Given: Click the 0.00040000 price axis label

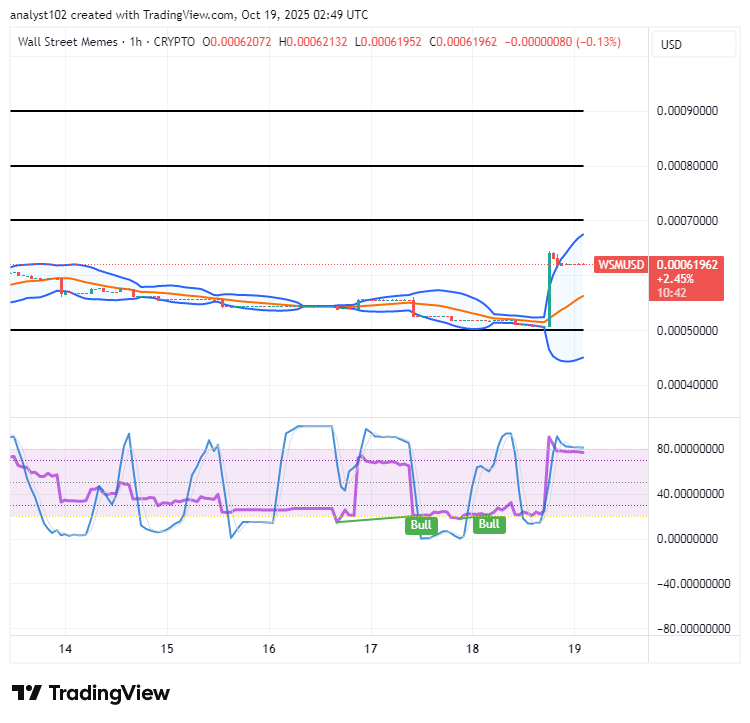Looking at the screenshot, I should [687, 385].
